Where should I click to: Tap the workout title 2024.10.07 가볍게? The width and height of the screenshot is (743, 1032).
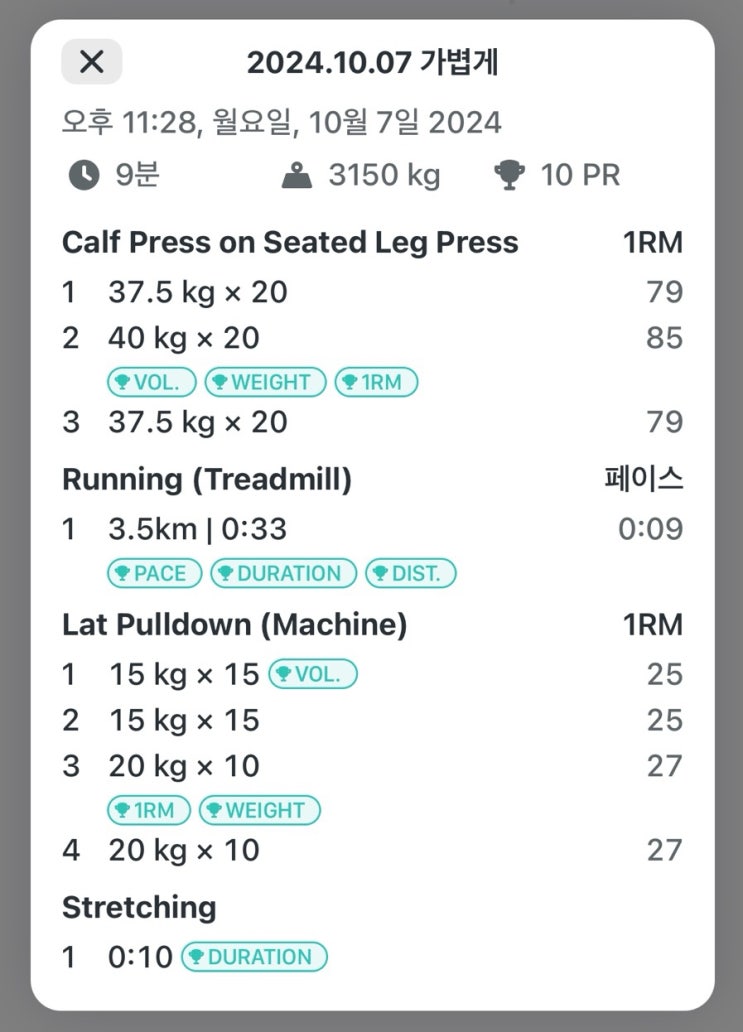click(372, 63)
